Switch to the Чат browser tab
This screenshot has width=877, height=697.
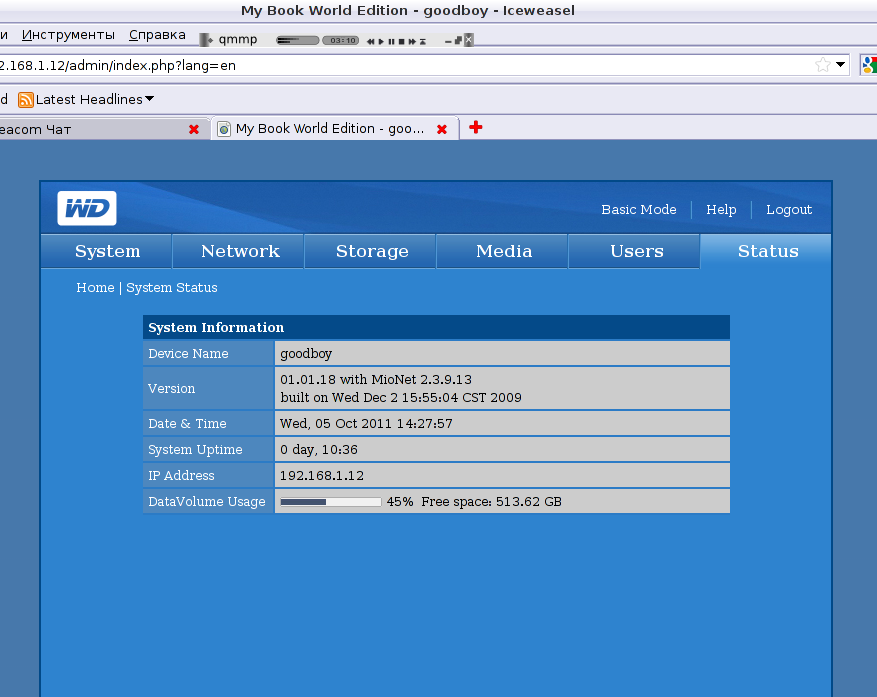pyautogui.click(x=104, y=129)
